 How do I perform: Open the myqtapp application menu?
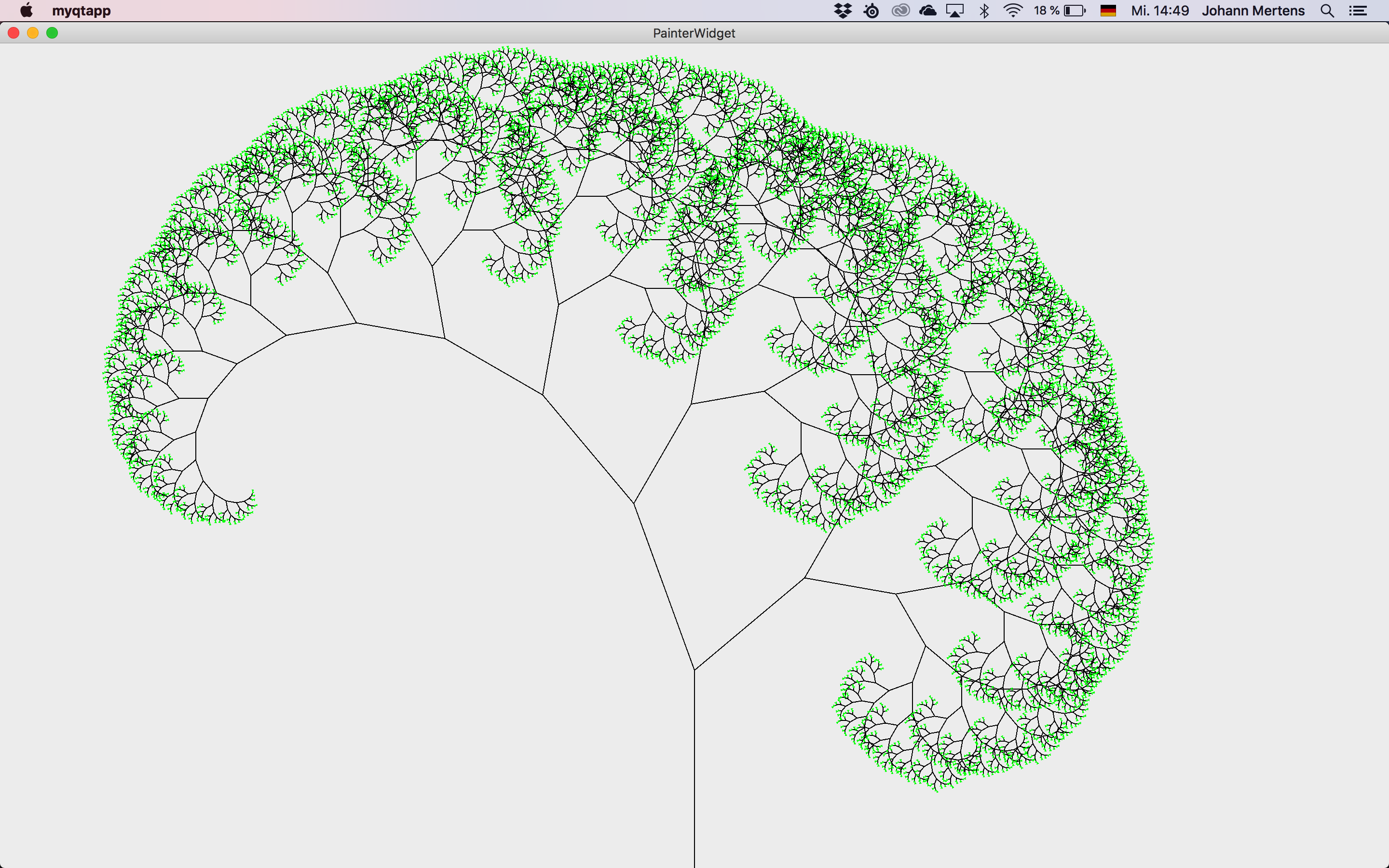click(x=81, y=11)
